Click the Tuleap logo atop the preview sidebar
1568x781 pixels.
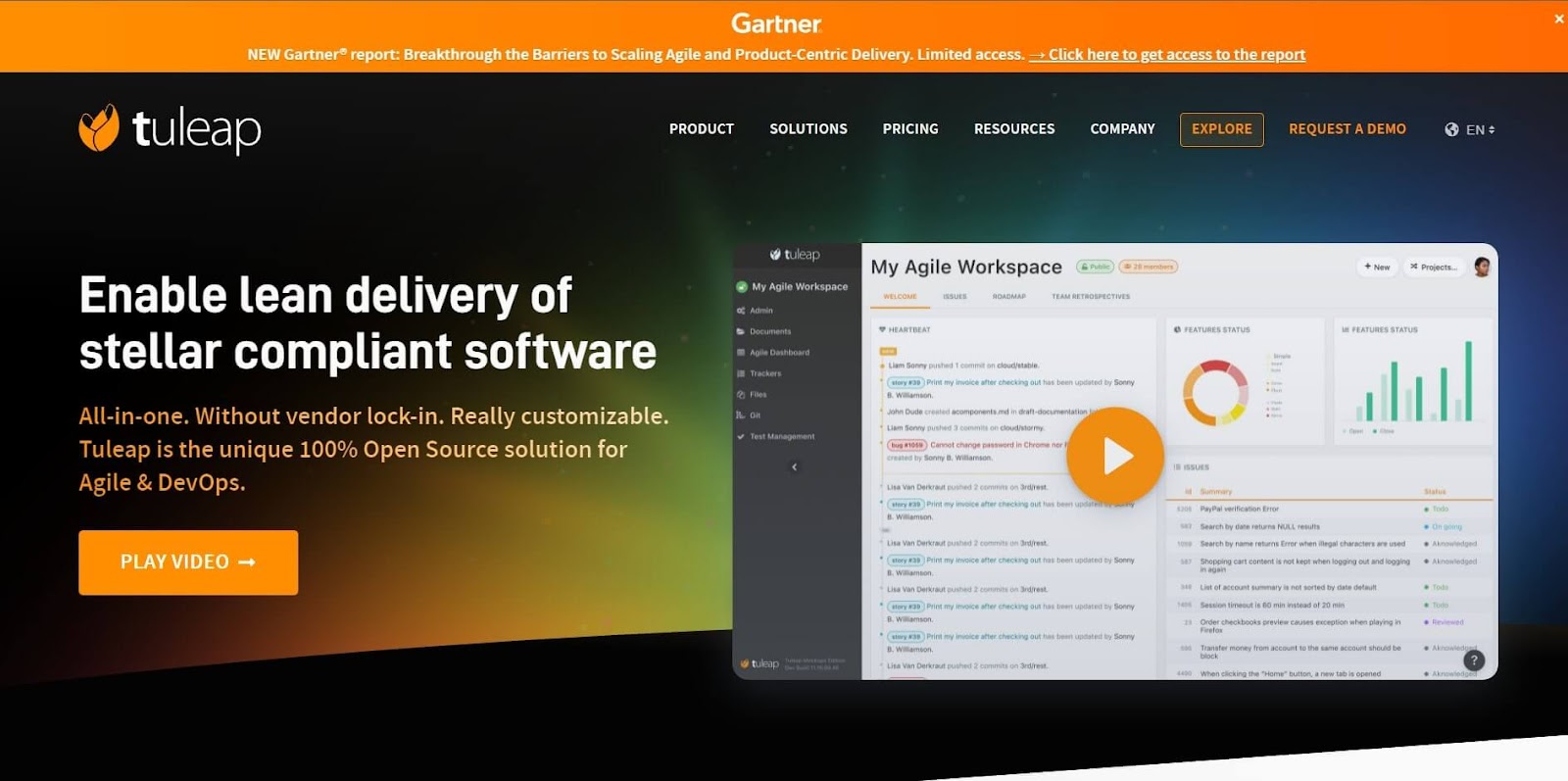pos(795,255)
